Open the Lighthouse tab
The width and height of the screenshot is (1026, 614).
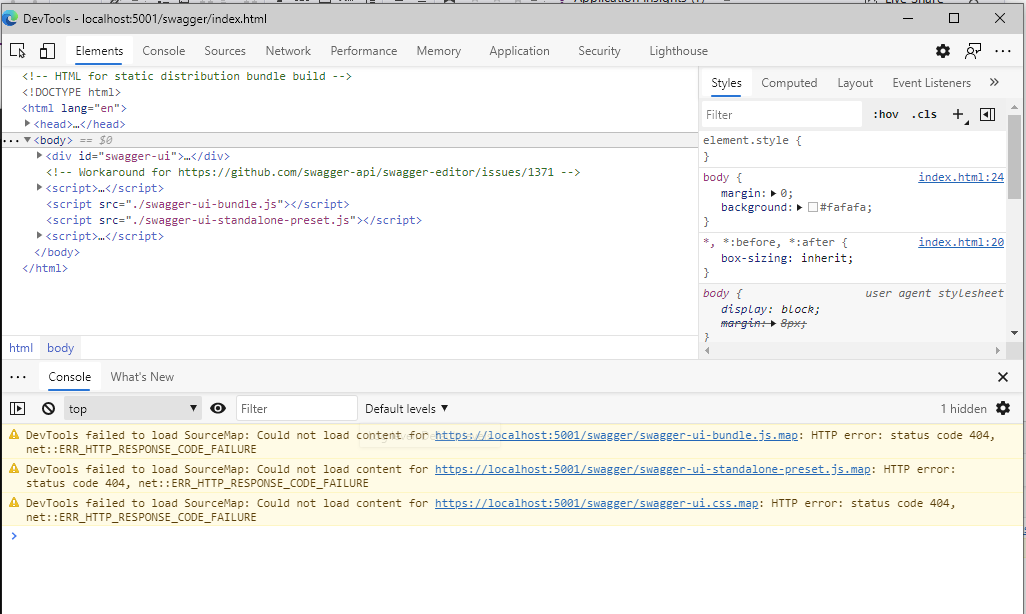(678, 51)
